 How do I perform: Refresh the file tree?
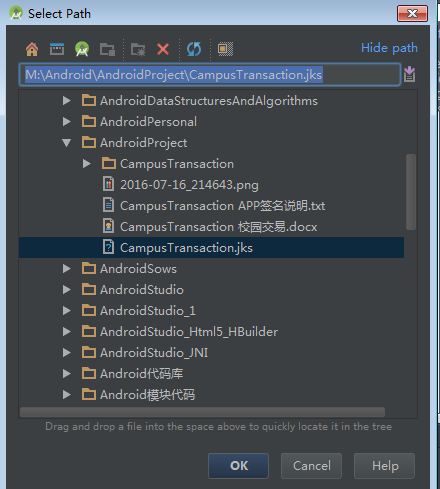pyautogui.click(x=194, y=49)
